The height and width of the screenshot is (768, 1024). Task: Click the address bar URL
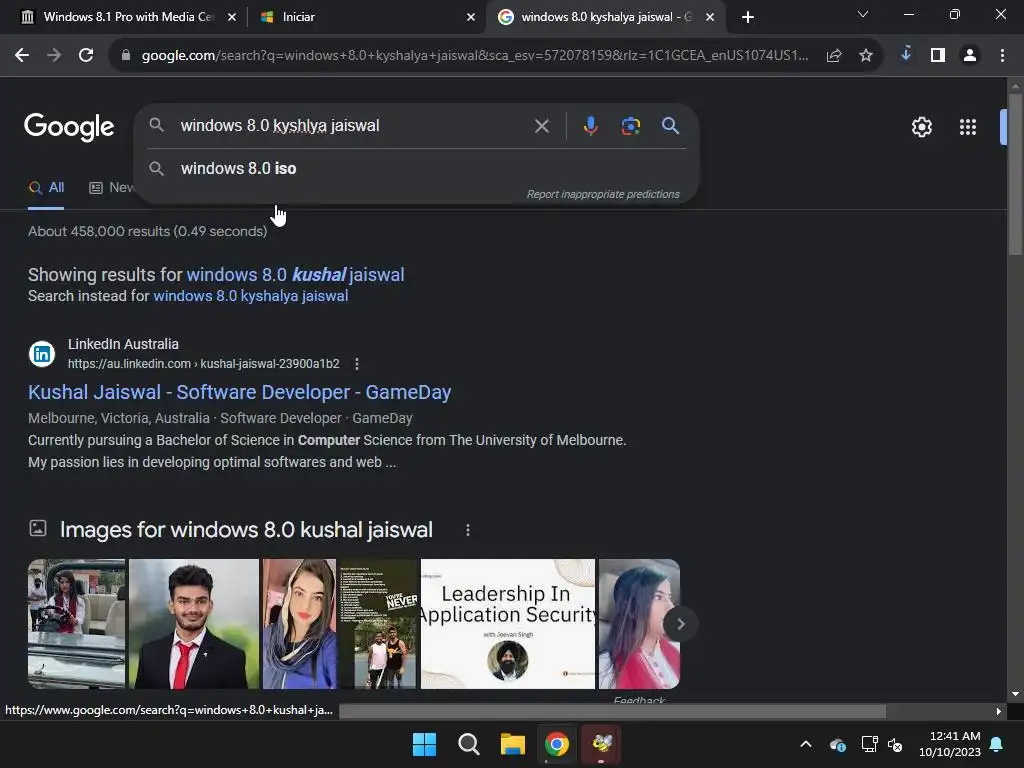click(x=475, y=56)
